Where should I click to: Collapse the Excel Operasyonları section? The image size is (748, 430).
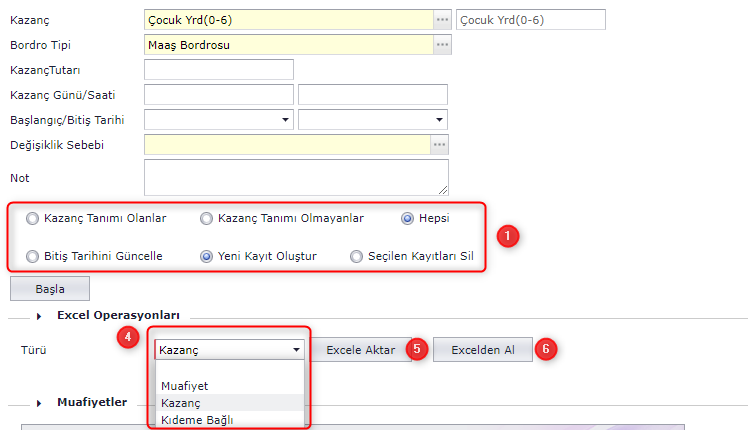click(40, 316)
